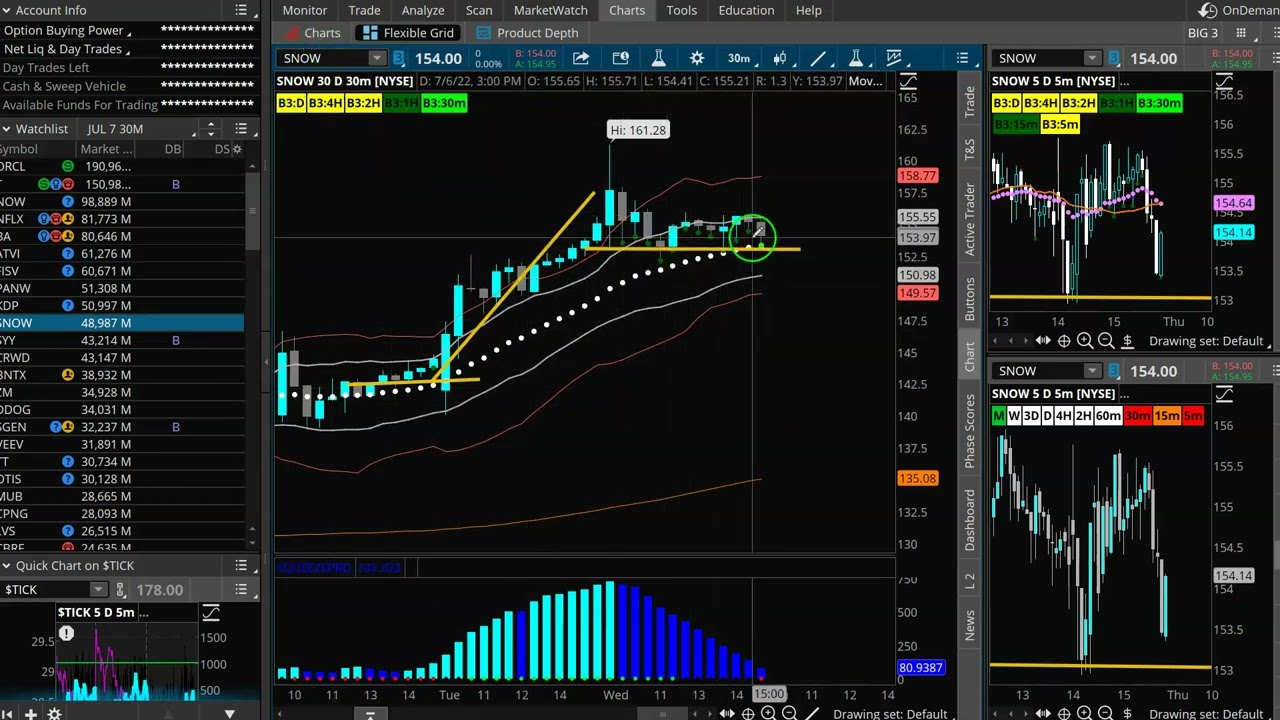
Task: Switch to the Flexible Grid subtab
Action: (408, 33)
